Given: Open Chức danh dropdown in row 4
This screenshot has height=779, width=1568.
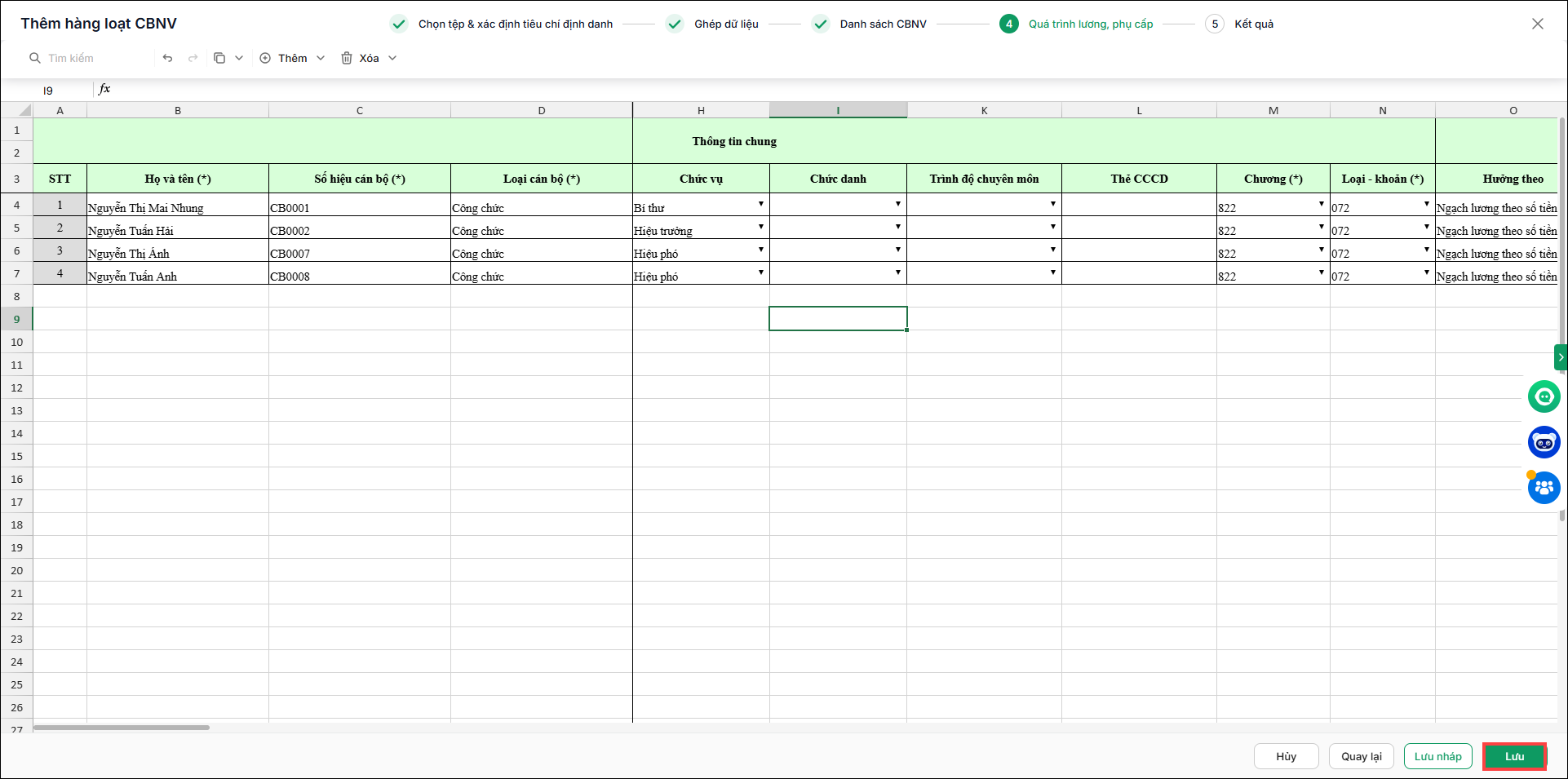Looking at the screenshot, I should [x=898, y=204].
